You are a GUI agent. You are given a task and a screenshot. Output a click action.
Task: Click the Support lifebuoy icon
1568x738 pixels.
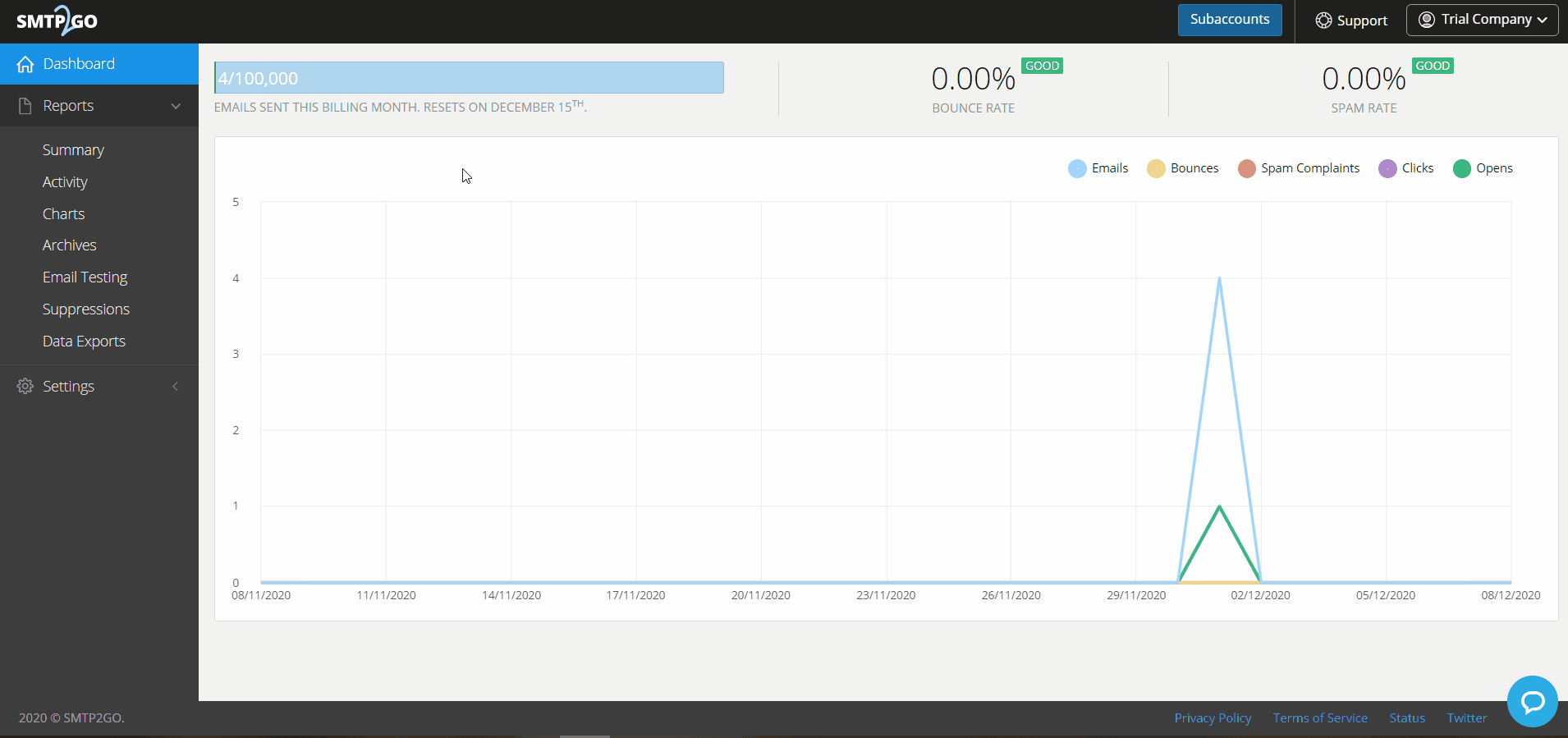click(1323, 21)
